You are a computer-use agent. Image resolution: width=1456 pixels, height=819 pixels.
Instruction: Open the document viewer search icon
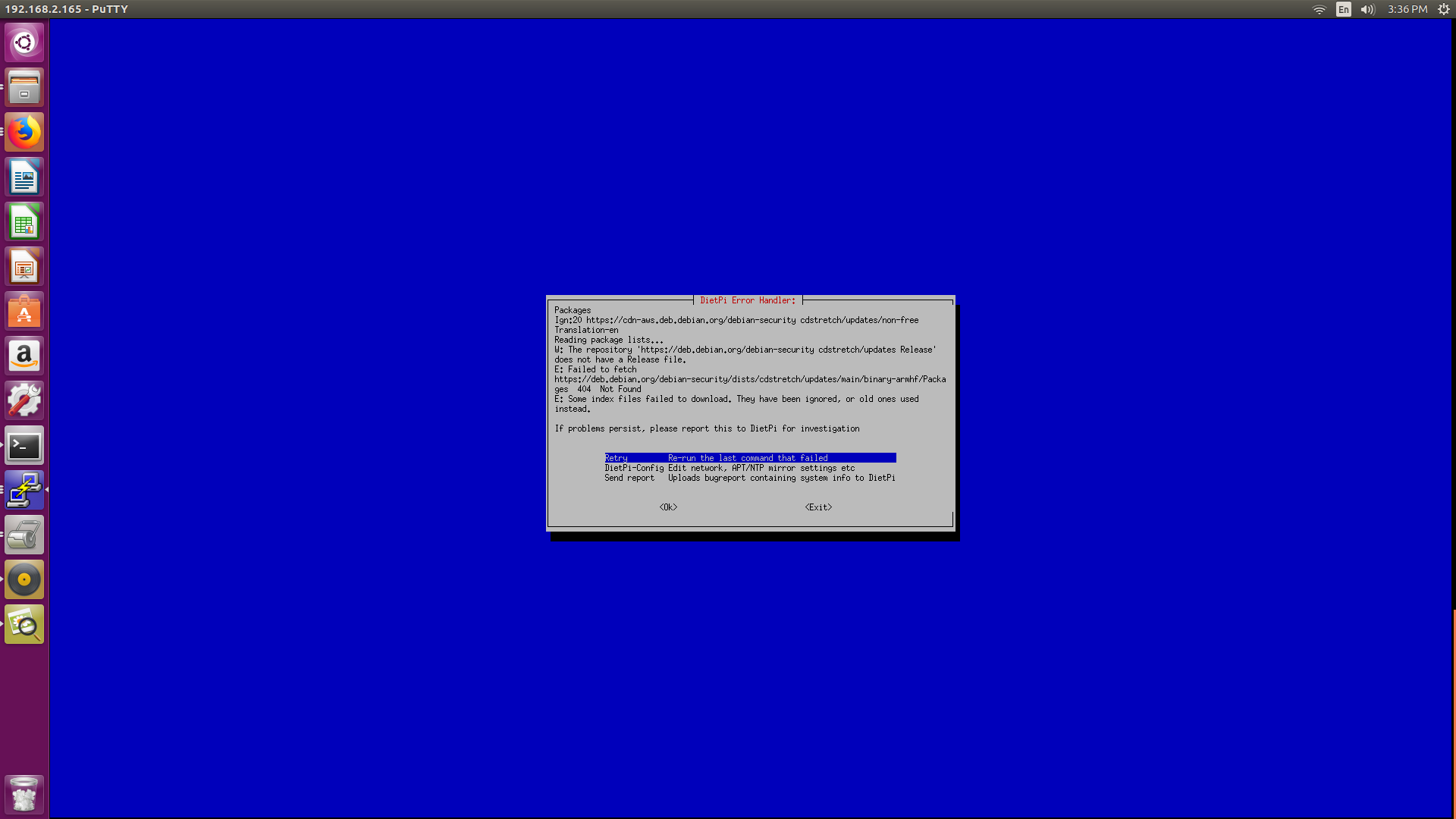tap(24, 624)
